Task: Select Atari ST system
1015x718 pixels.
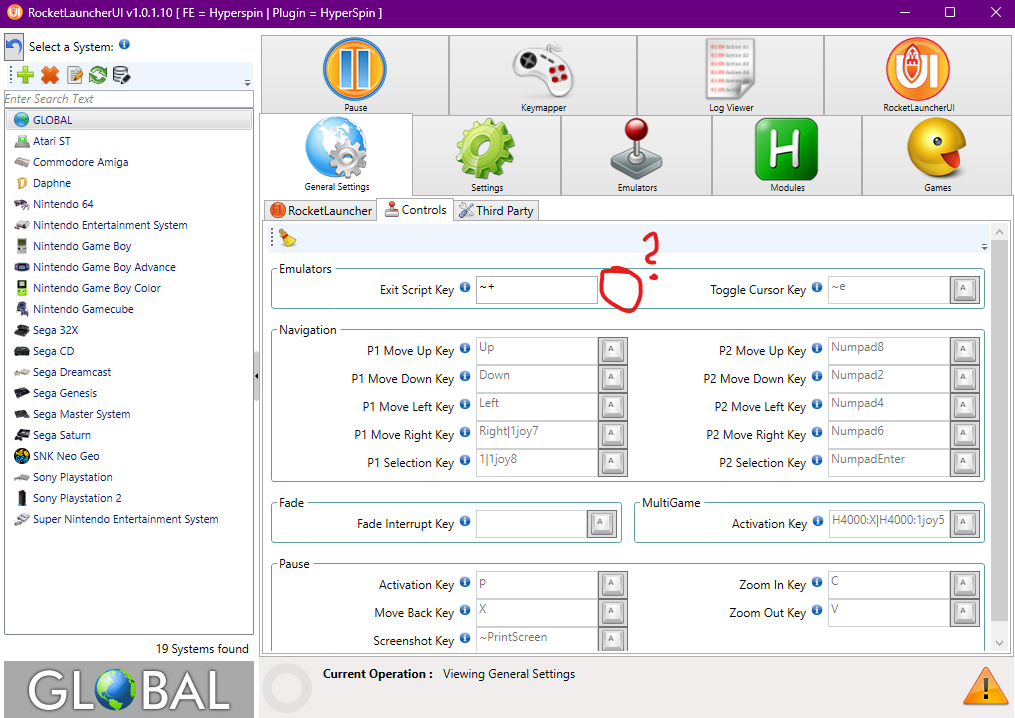Action: [x=129, y=141]
